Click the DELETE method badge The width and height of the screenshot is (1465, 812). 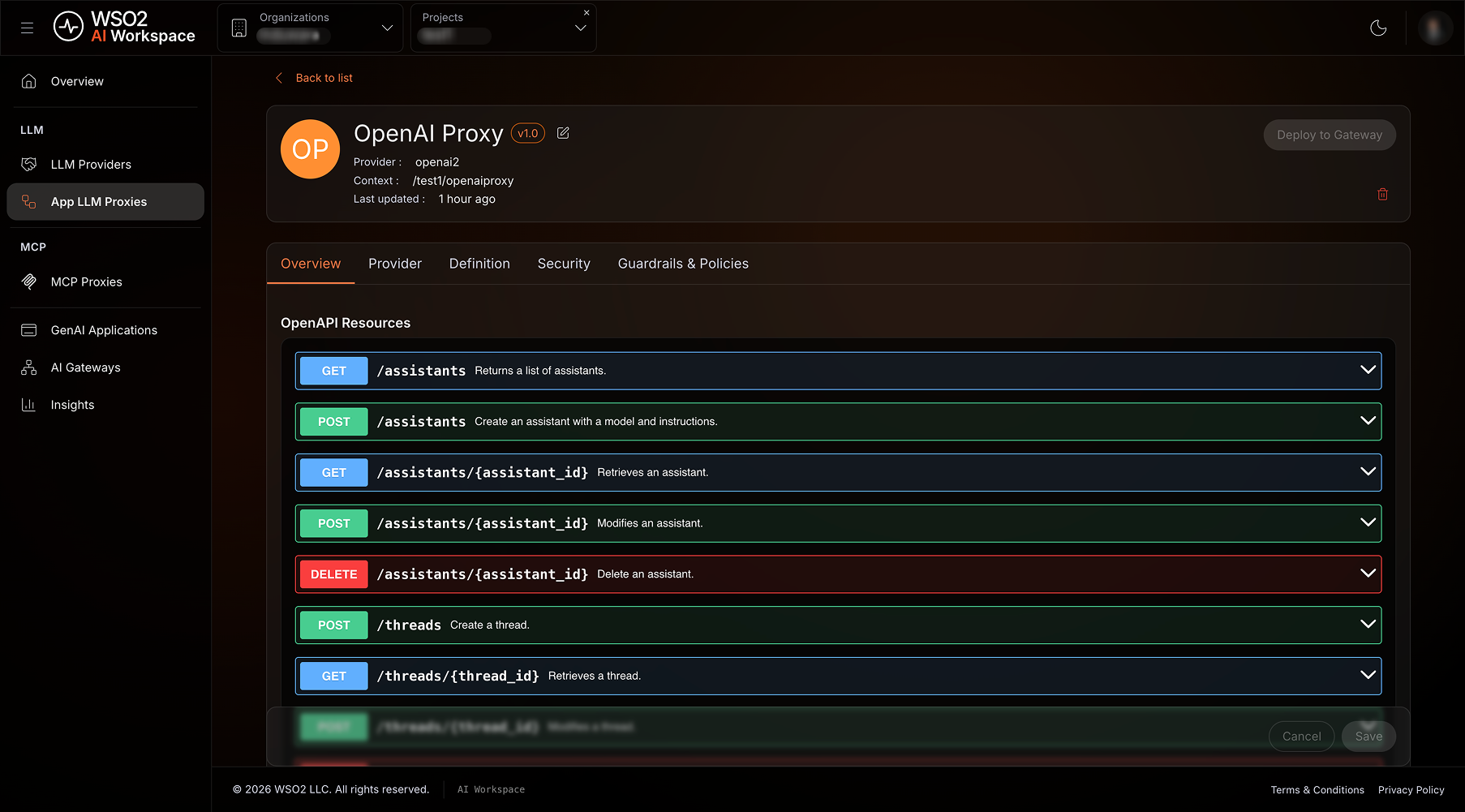[x=333, y=574]
